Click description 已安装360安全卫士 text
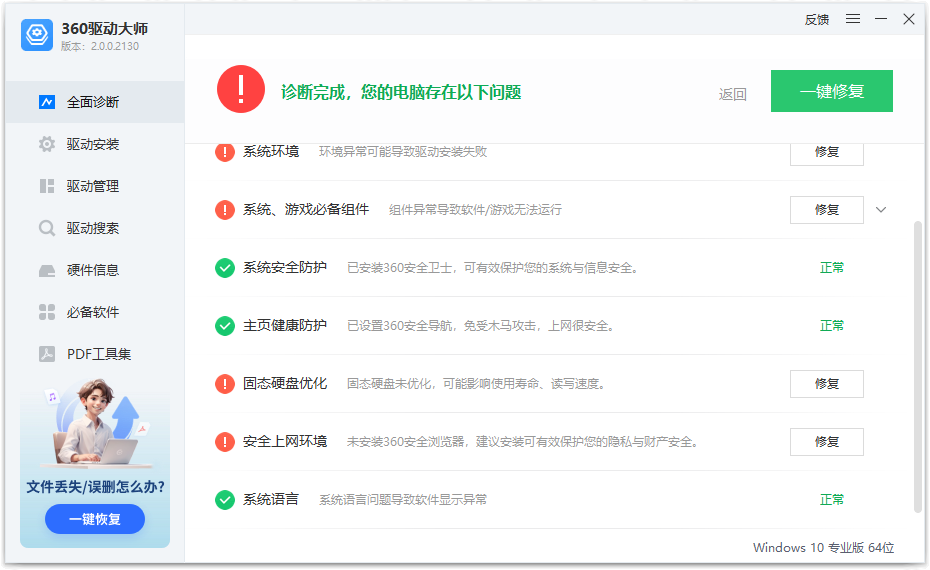930x570 pixels. [x=492, y=268]
